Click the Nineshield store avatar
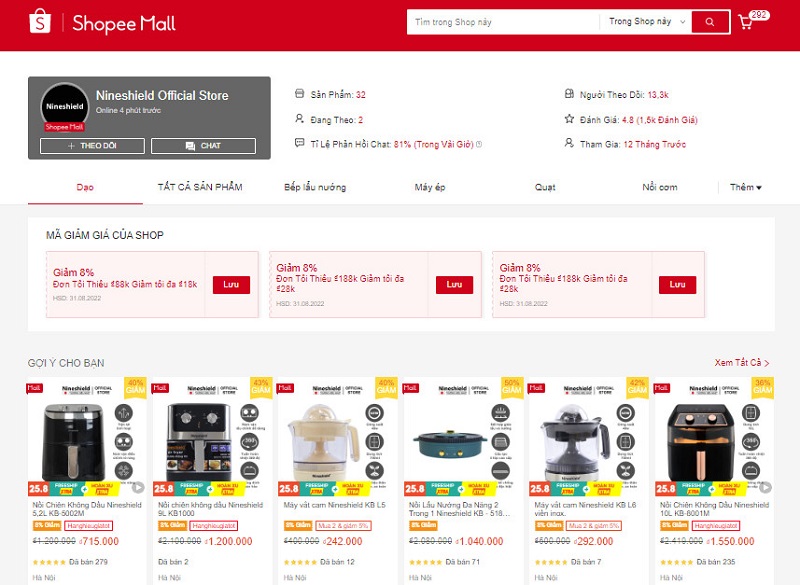 click(x=65, y=107)
